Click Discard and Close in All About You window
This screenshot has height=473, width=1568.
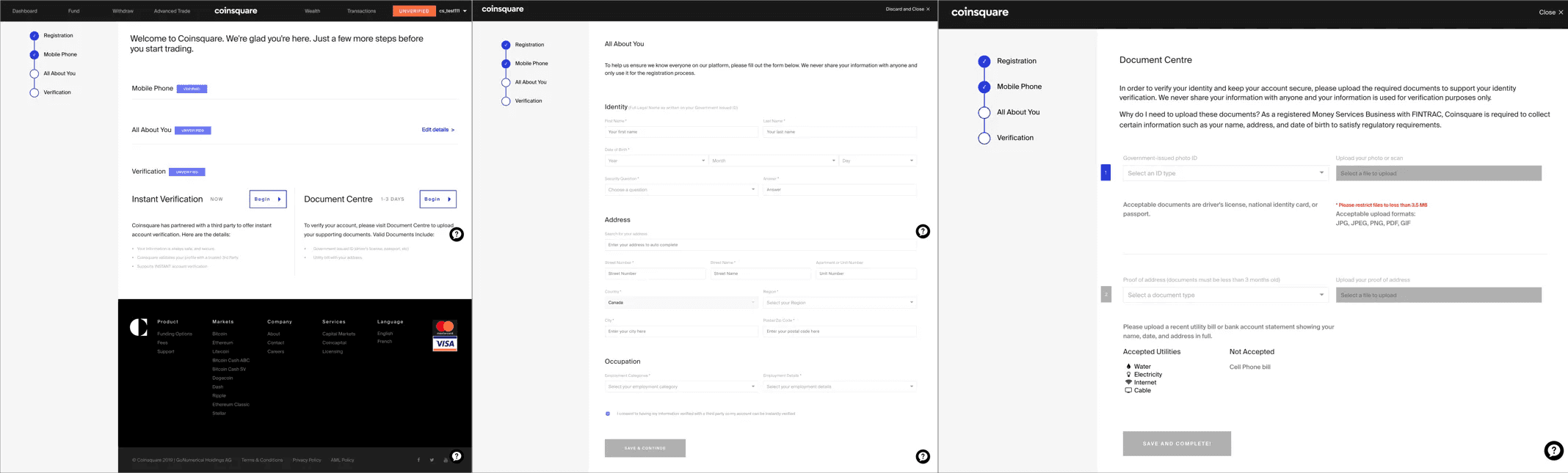pos(907,10)
